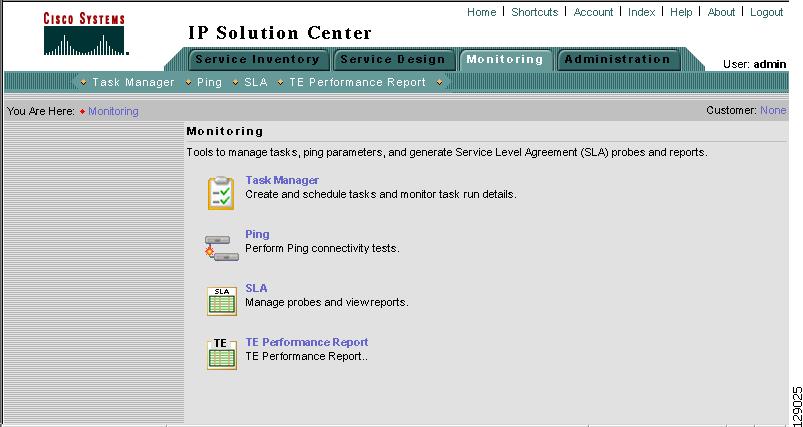Click the Customer None link
Screen dimensions: 803x427
pos(773,110)
